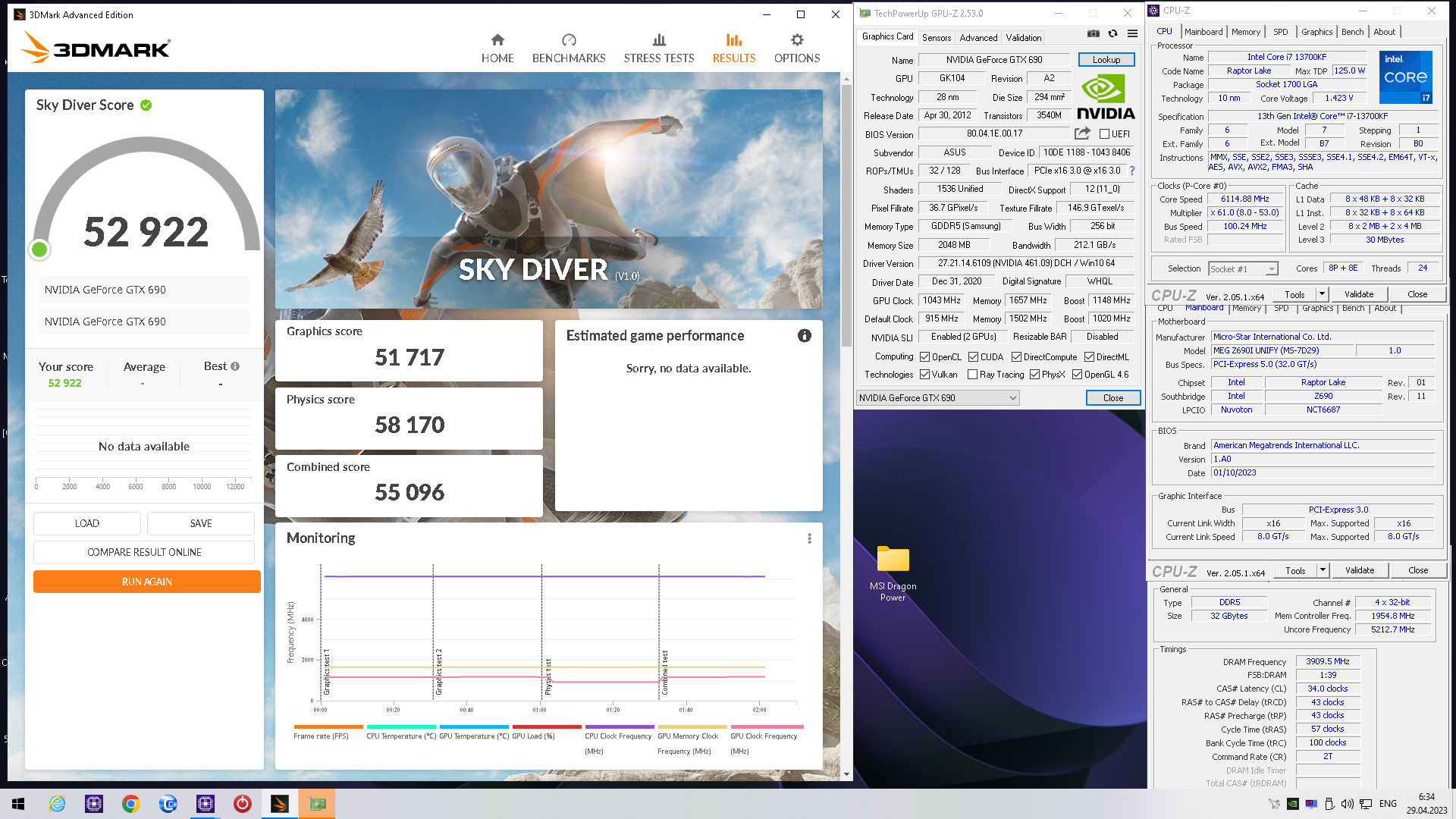Open the Windows Start menu
This screenshot has height=819, width=1456.
(x=18, y=804)
